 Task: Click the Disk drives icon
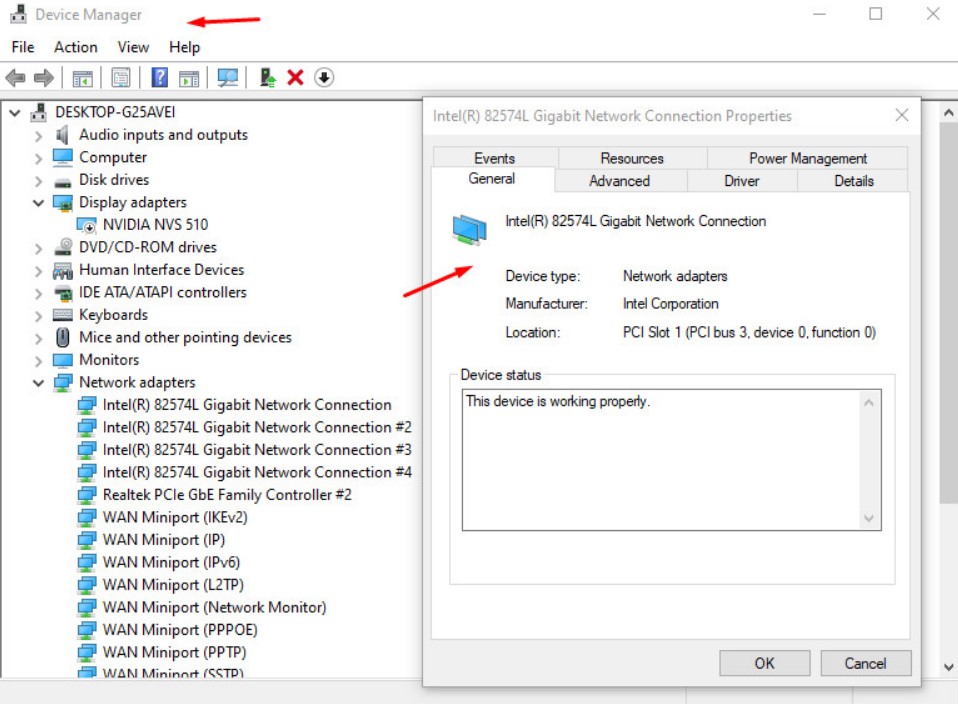(x=62, y=182)
